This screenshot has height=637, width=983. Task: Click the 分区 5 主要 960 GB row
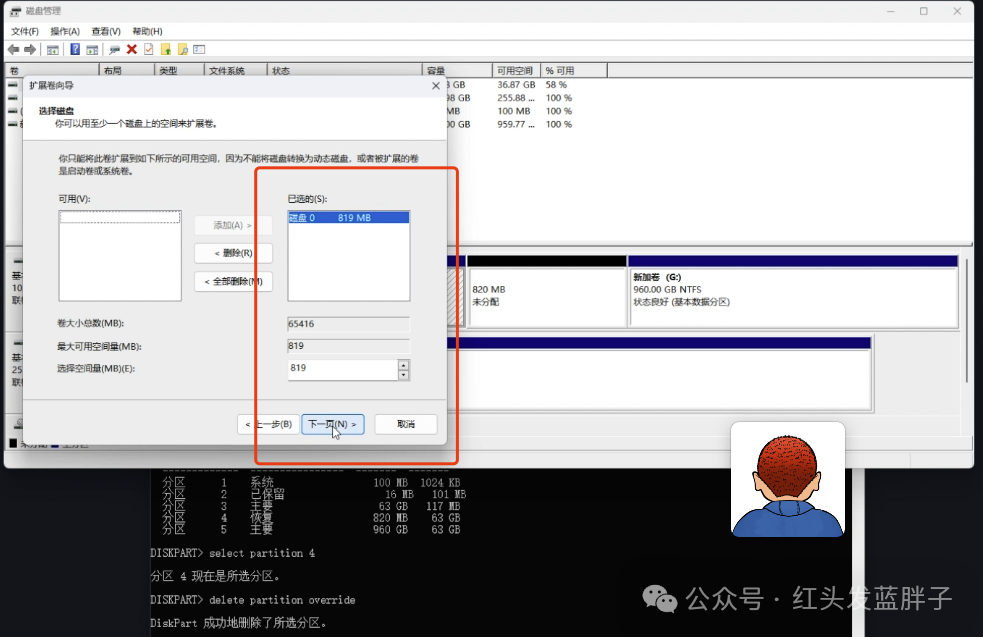coord(311,530)
